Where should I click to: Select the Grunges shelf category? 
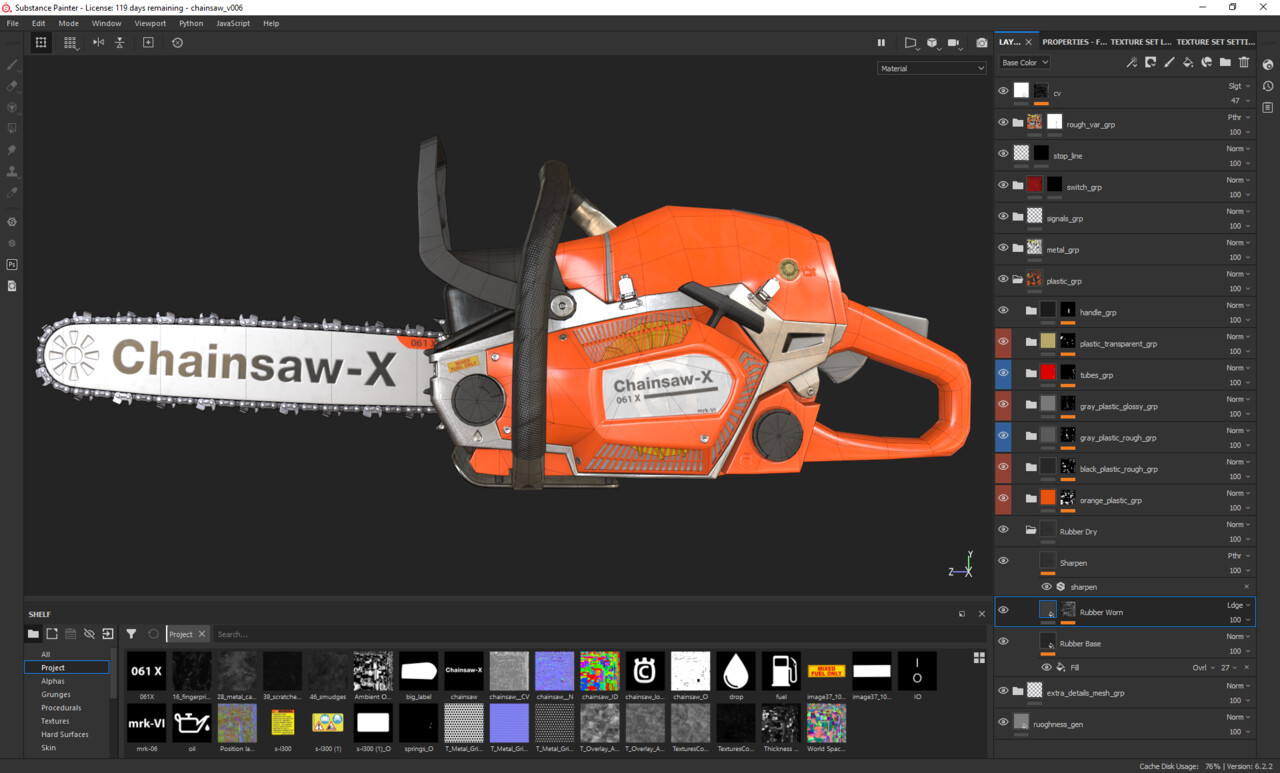click(x=56, y=694)
